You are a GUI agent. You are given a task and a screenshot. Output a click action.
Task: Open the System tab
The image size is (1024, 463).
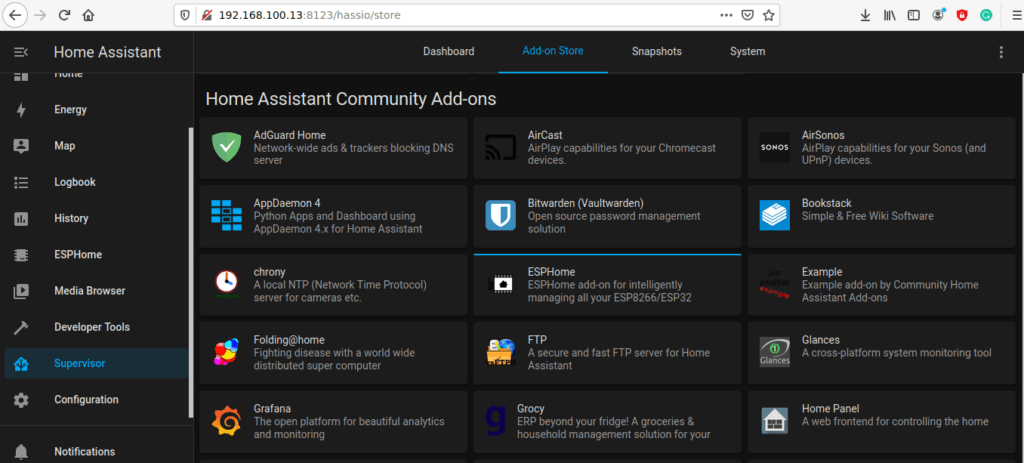pos(748,52)
